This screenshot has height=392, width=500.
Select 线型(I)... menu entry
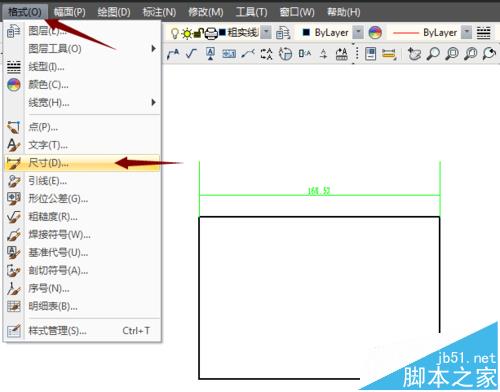[x=82, y=67]
